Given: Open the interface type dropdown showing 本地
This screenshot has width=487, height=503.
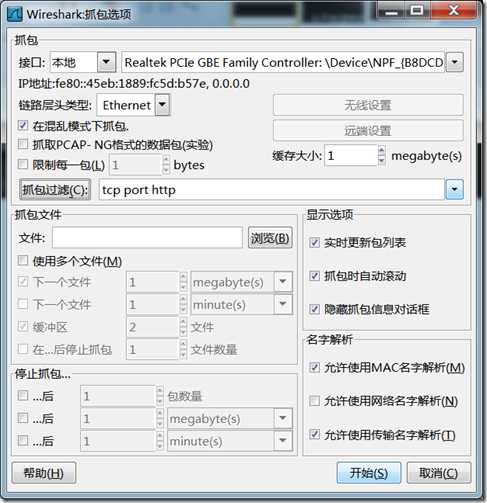Looking at the screenshot, I should pyautogui.click(x=106, y=62).
